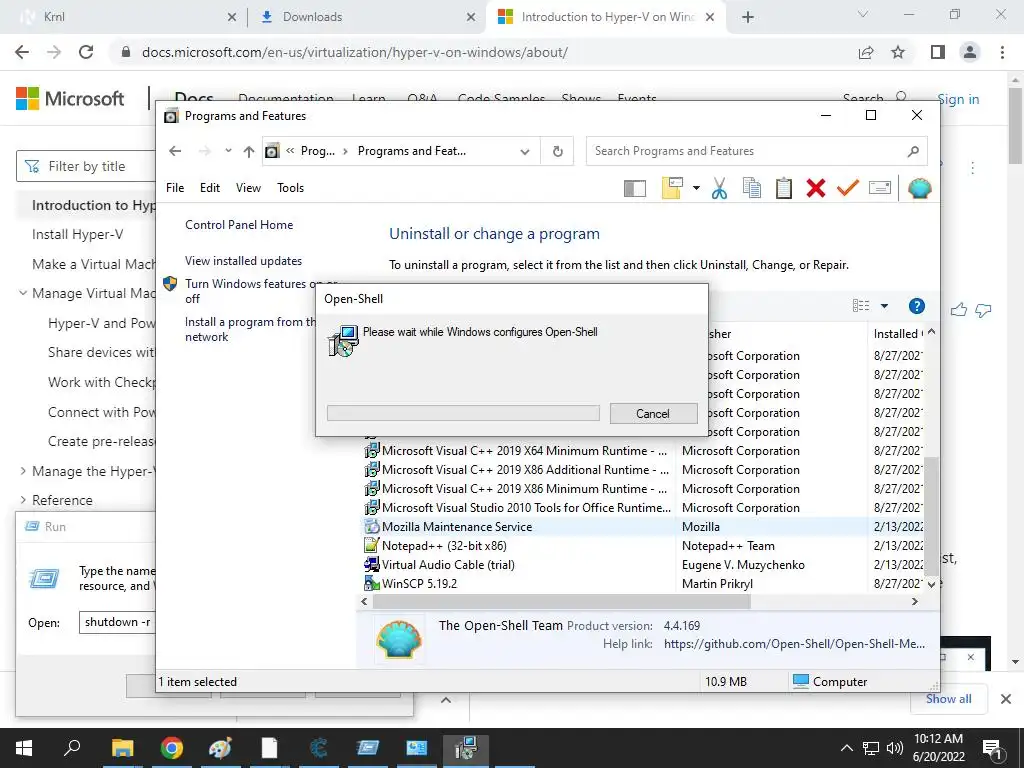Collapse the Manage Virtual Mac tree node
This screenshot has width=1024, height=768.
(24, 293)
